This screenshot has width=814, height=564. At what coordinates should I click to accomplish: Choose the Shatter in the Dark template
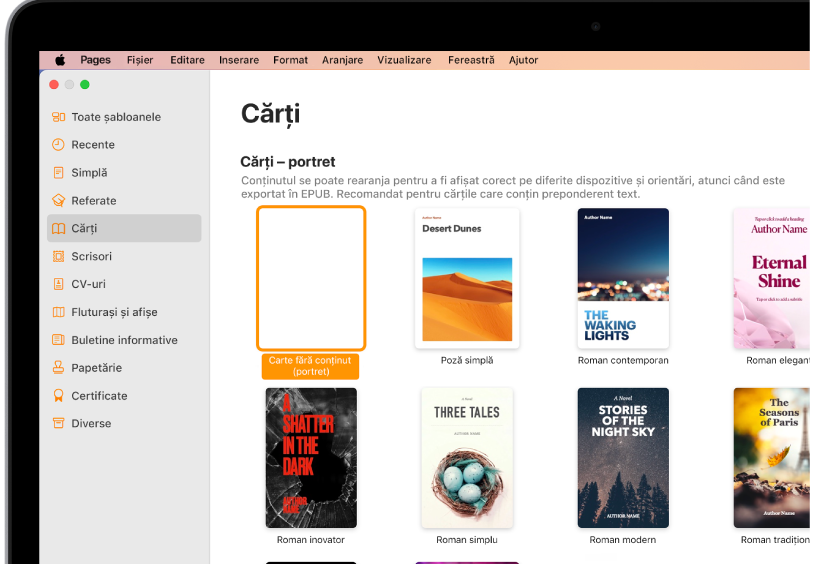tap(311, 458)
